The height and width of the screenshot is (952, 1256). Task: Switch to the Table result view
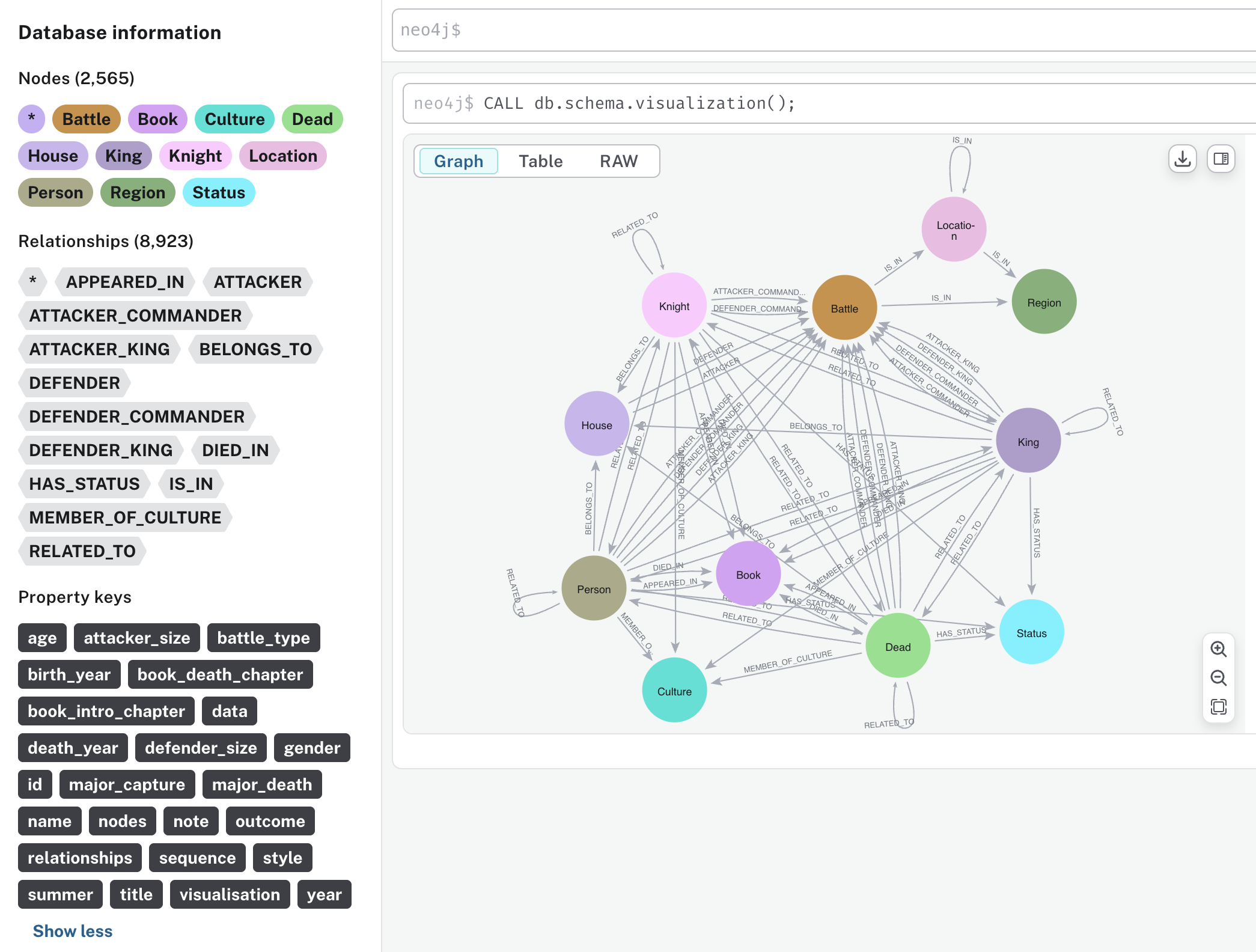pyautogui.click(x=540, y=161)
